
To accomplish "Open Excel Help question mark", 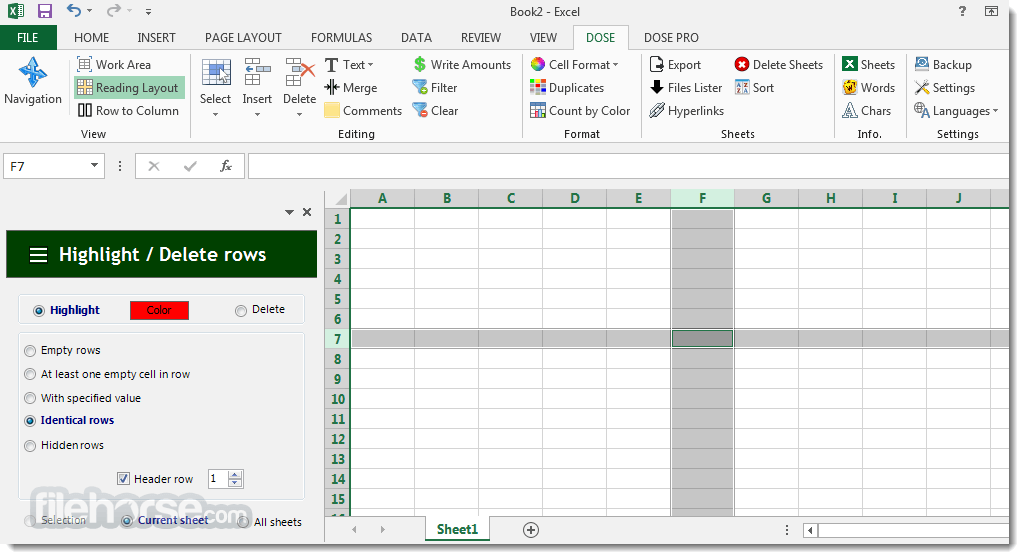I will tap(962, 11).
